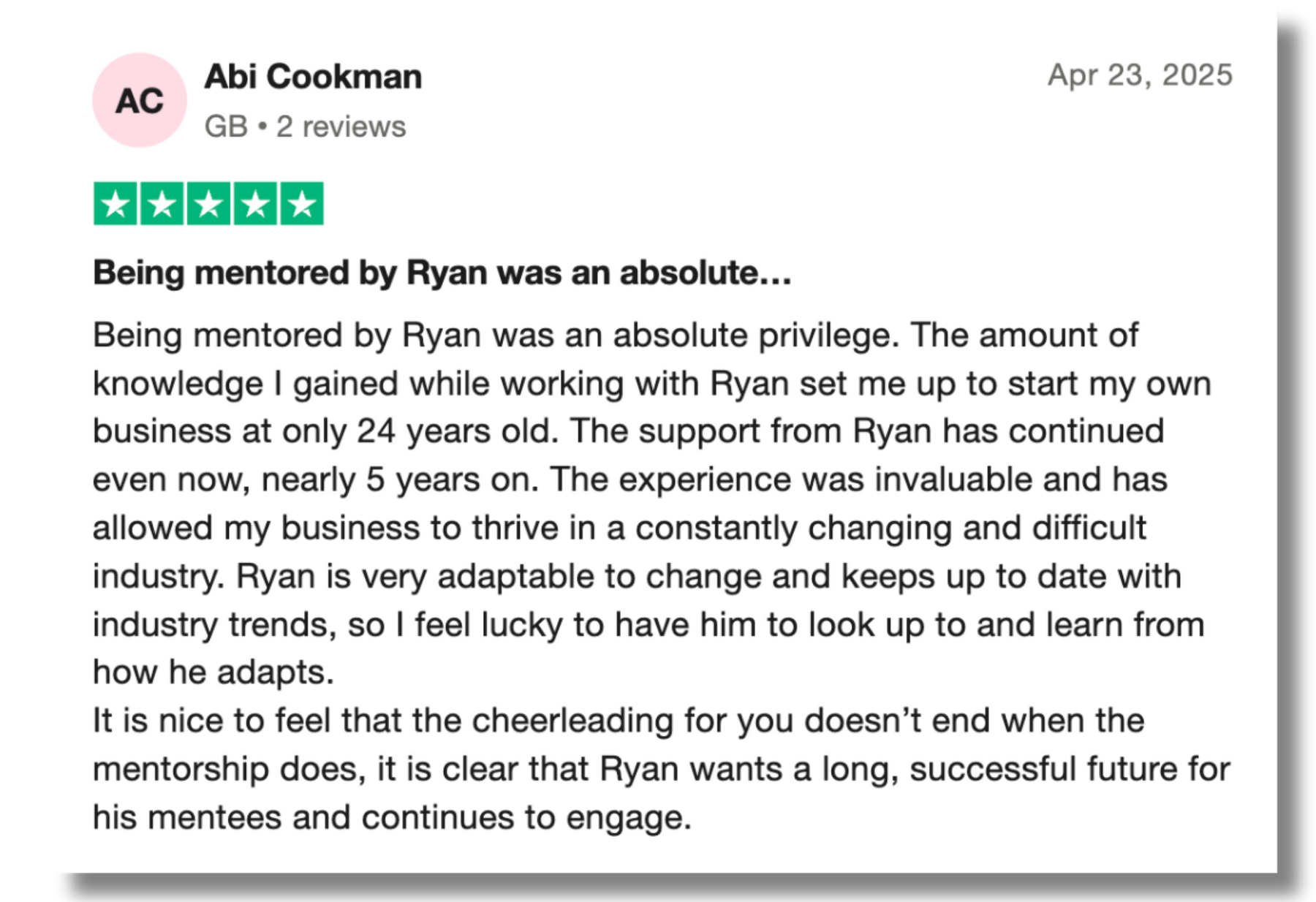Click the "how he adapts." line
This screenshot has height=902, width=1316.
[213, 672]
